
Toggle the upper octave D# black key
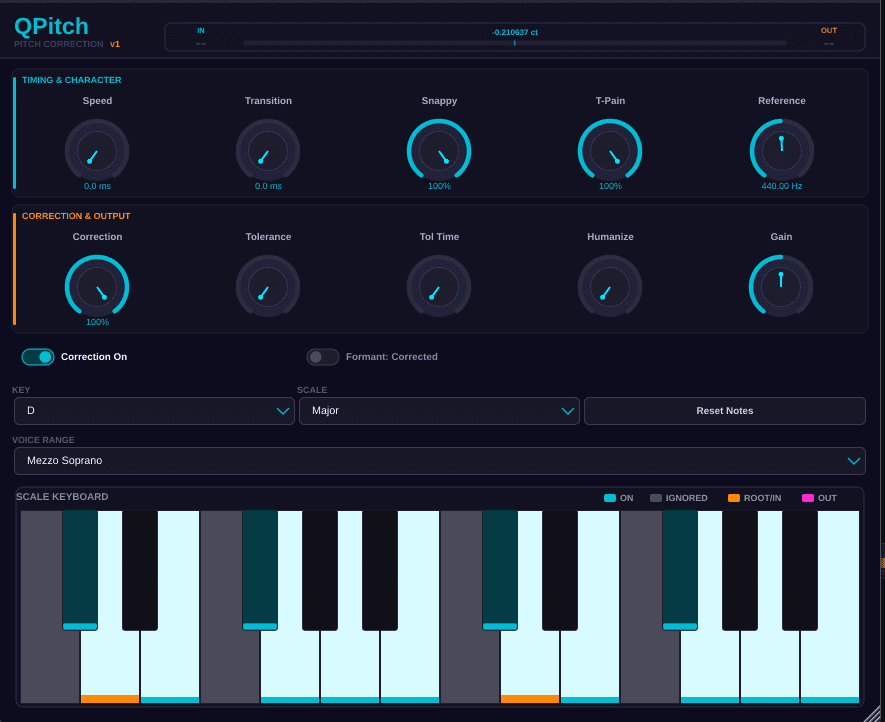pyautogui.click(x=560, y=570)
